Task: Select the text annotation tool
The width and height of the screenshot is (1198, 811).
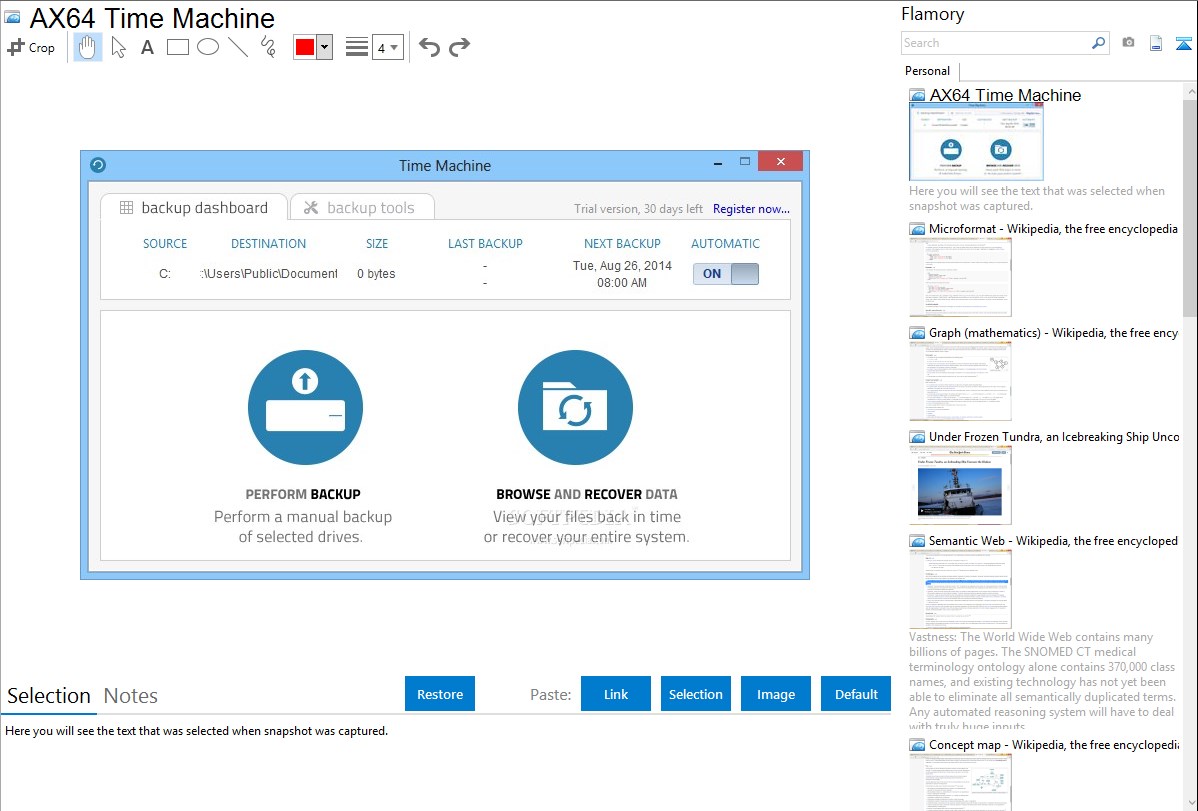Action: 147,47
